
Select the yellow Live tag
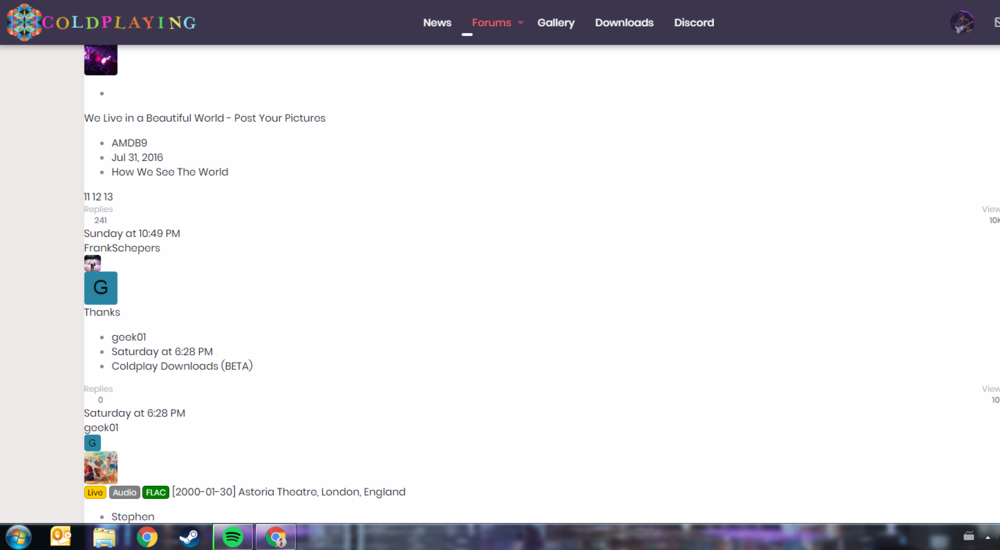[95, 493]
